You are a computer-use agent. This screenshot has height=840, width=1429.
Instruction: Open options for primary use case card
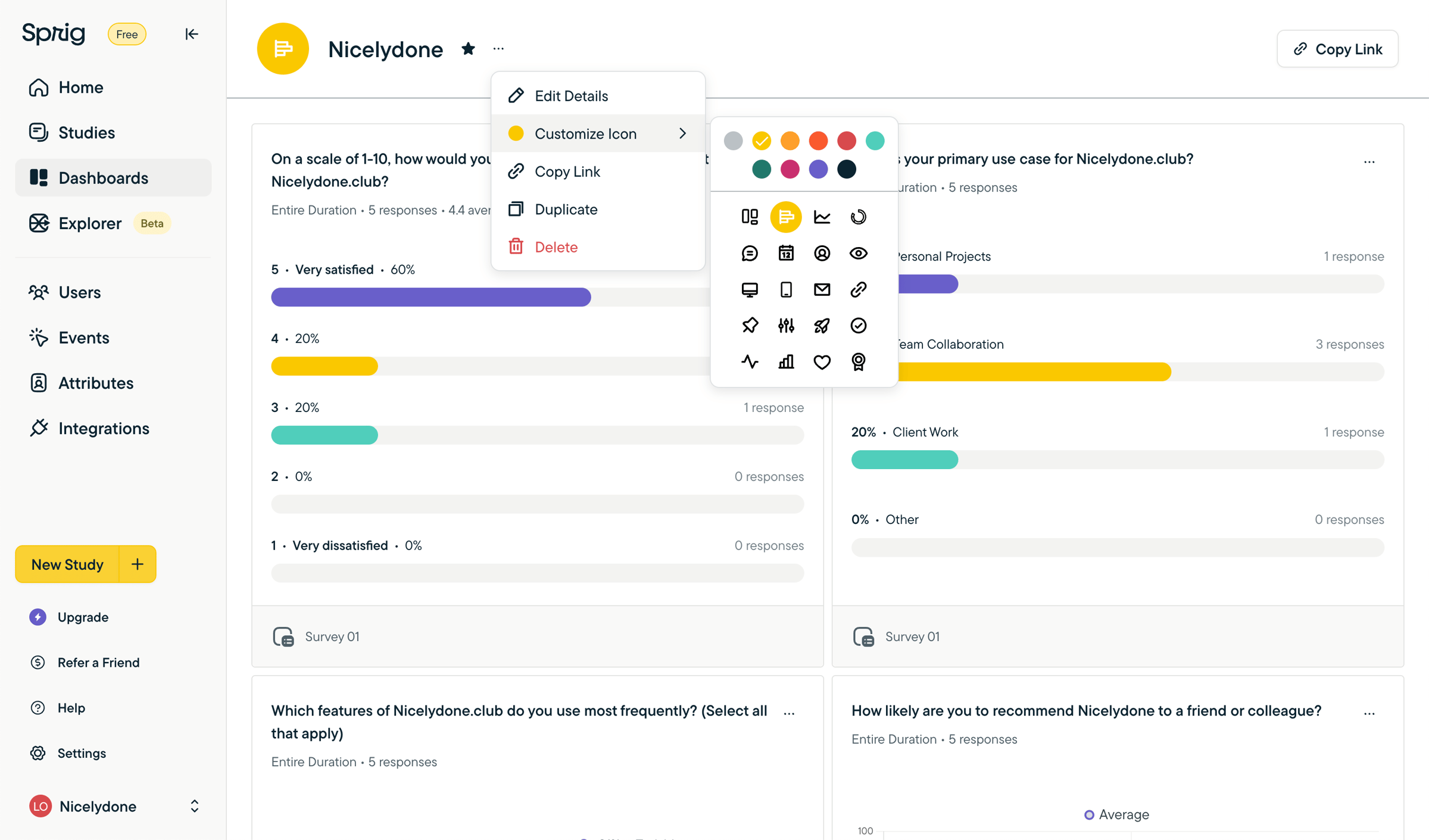(x=1369, y=162)
